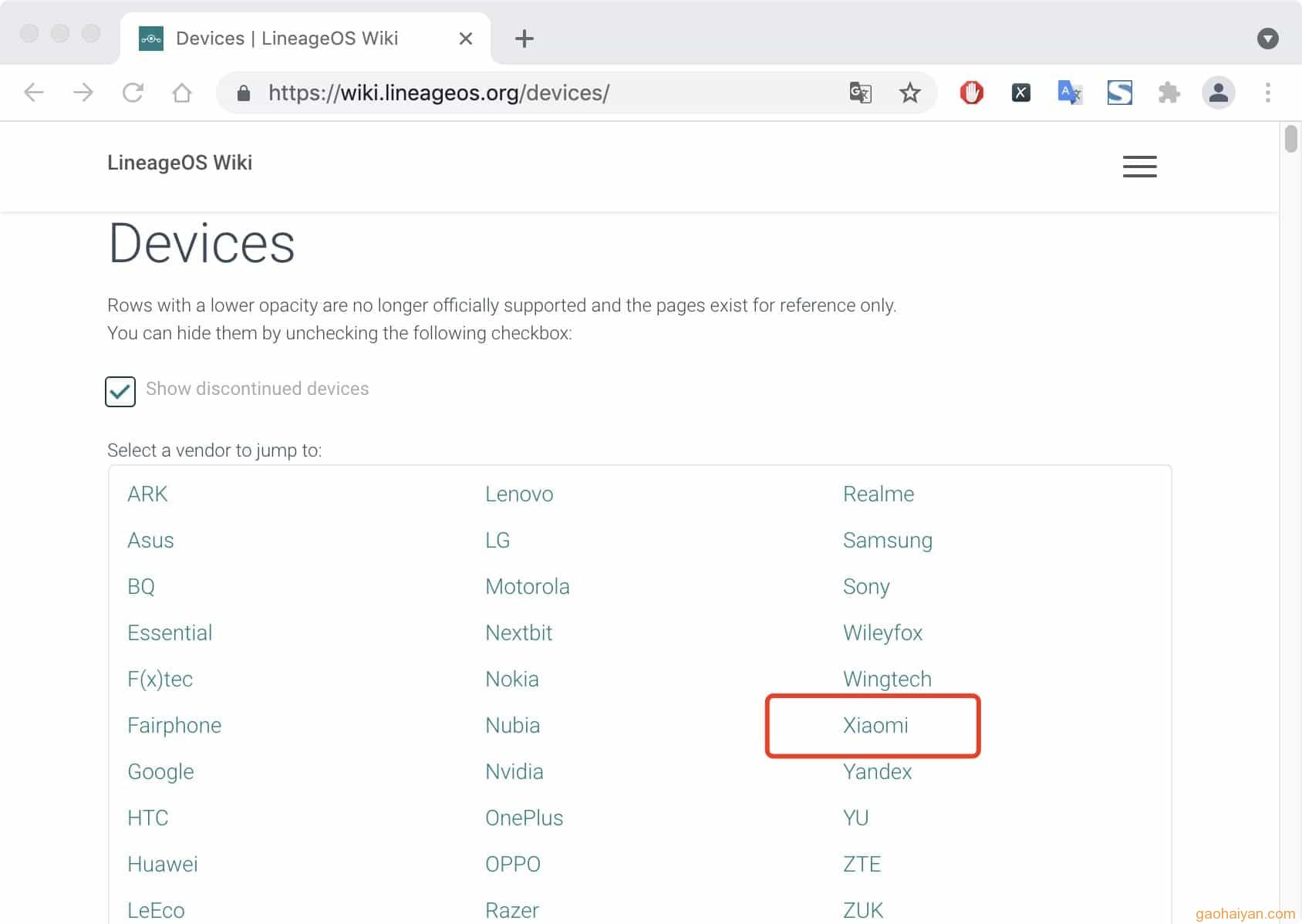This screenshot has height=924, width=1302.
Task: Jump to the Asus vendor
Action: pyautogui.click(x=150, y=540)
